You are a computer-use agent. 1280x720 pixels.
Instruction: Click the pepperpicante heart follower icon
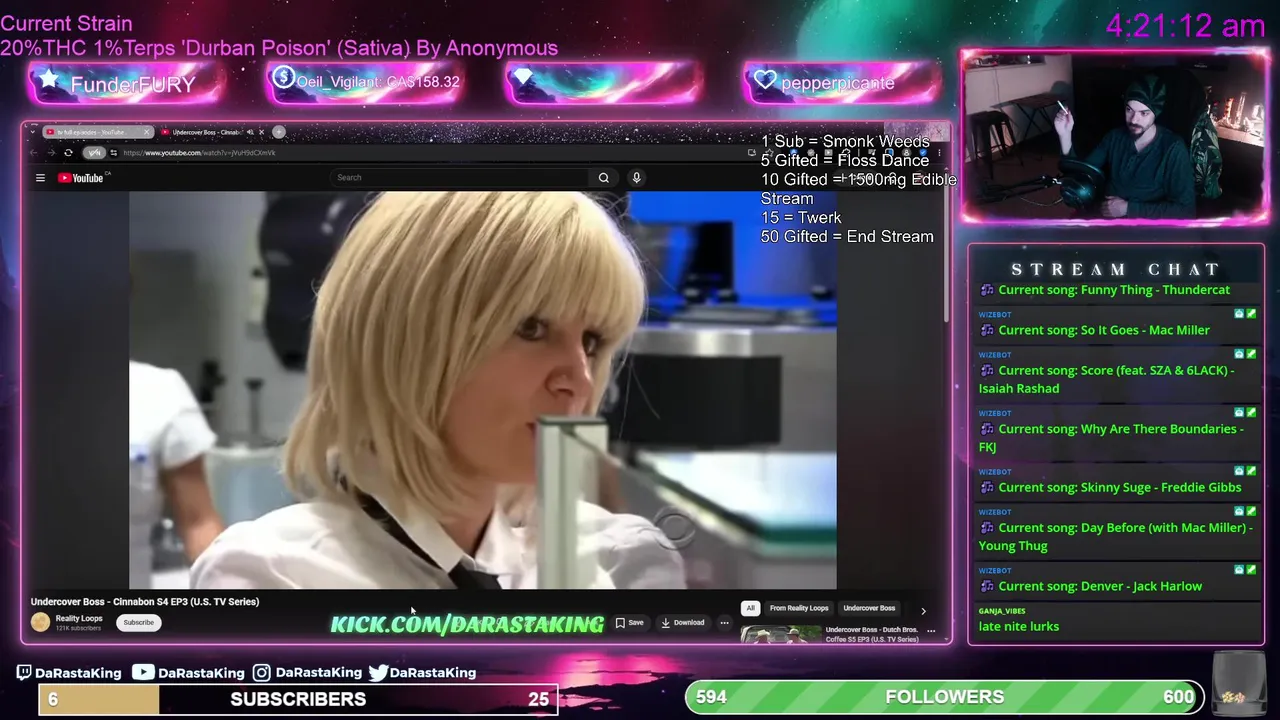click(x=766, y=81)
